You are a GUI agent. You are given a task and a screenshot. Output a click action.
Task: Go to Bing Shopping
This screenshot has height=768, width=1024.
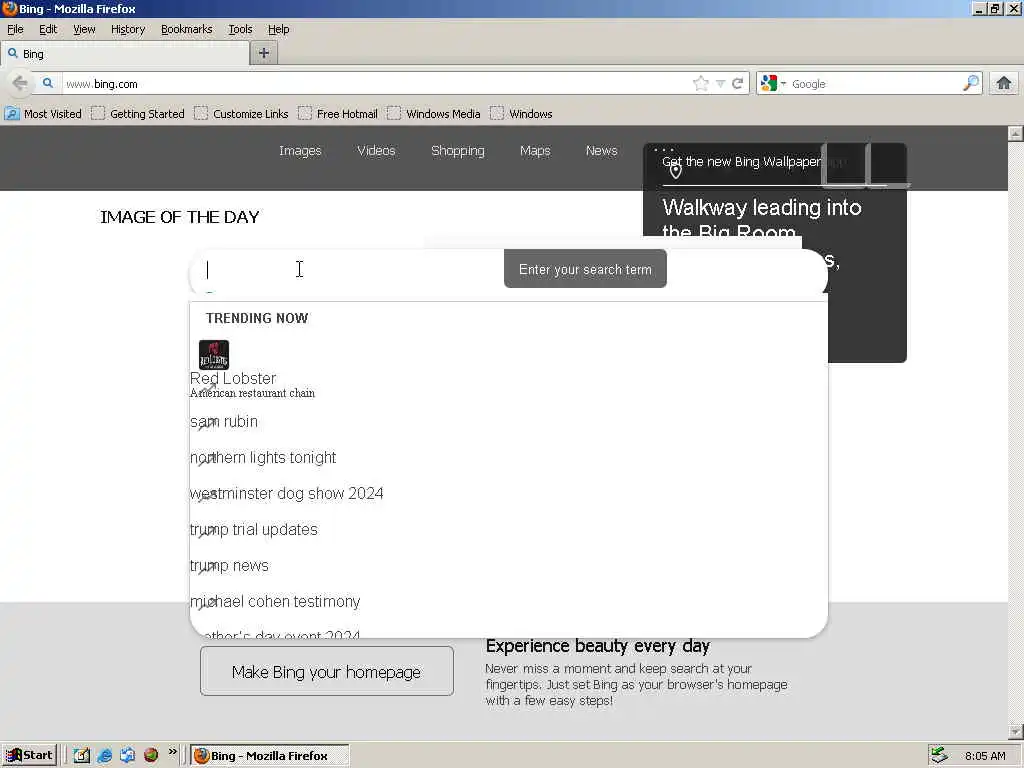pos(458,151)
